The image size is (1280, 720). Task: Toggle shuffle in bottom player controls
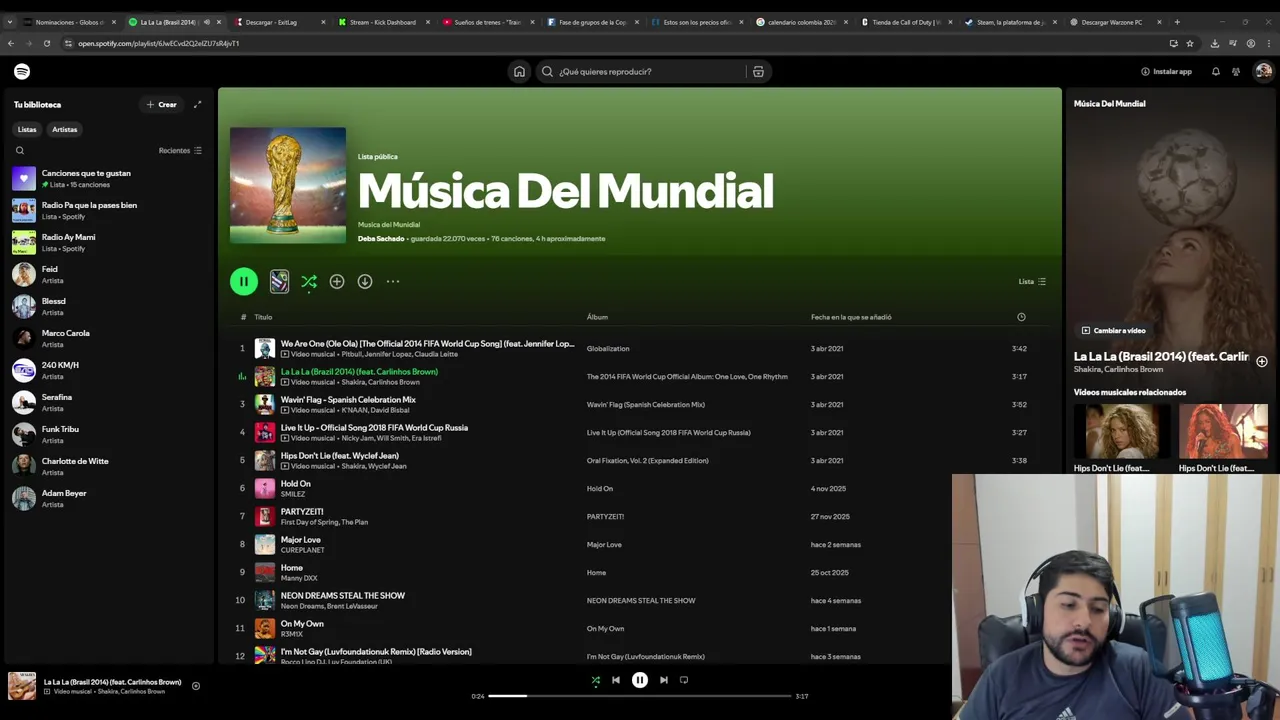coord(596,680)
